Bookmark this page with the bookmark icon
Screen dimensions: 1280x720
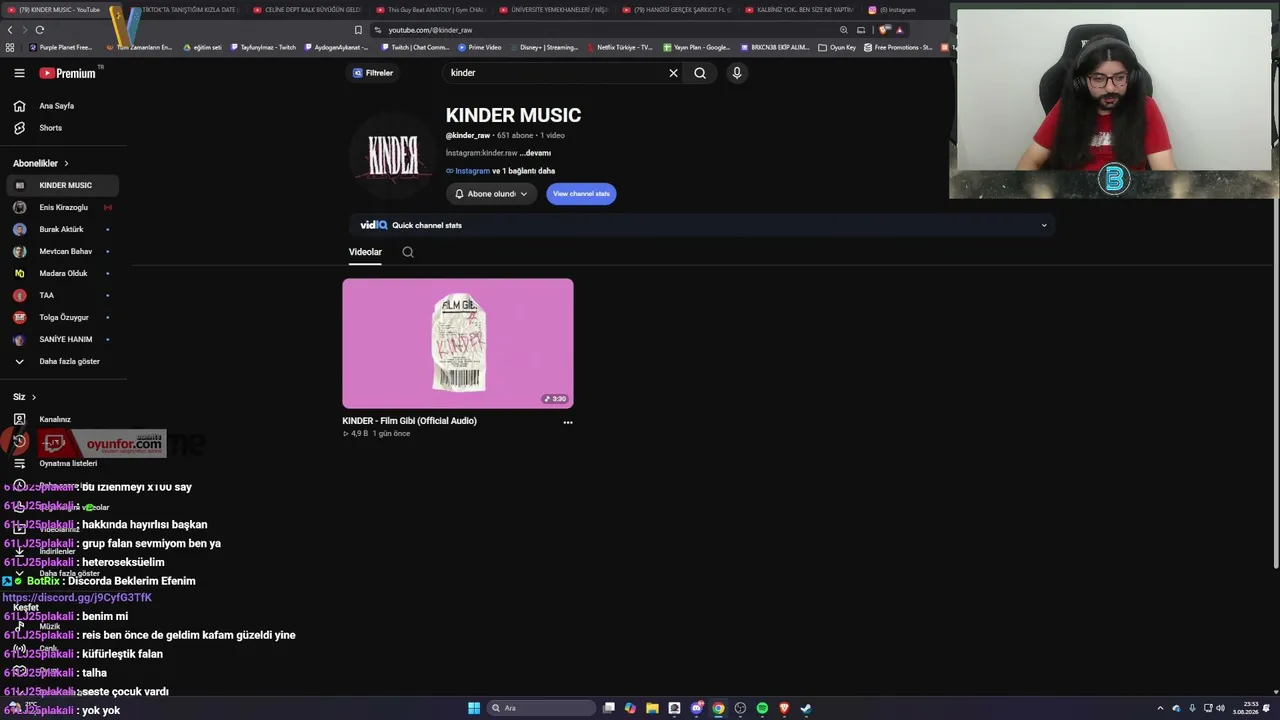pos(358,30)
